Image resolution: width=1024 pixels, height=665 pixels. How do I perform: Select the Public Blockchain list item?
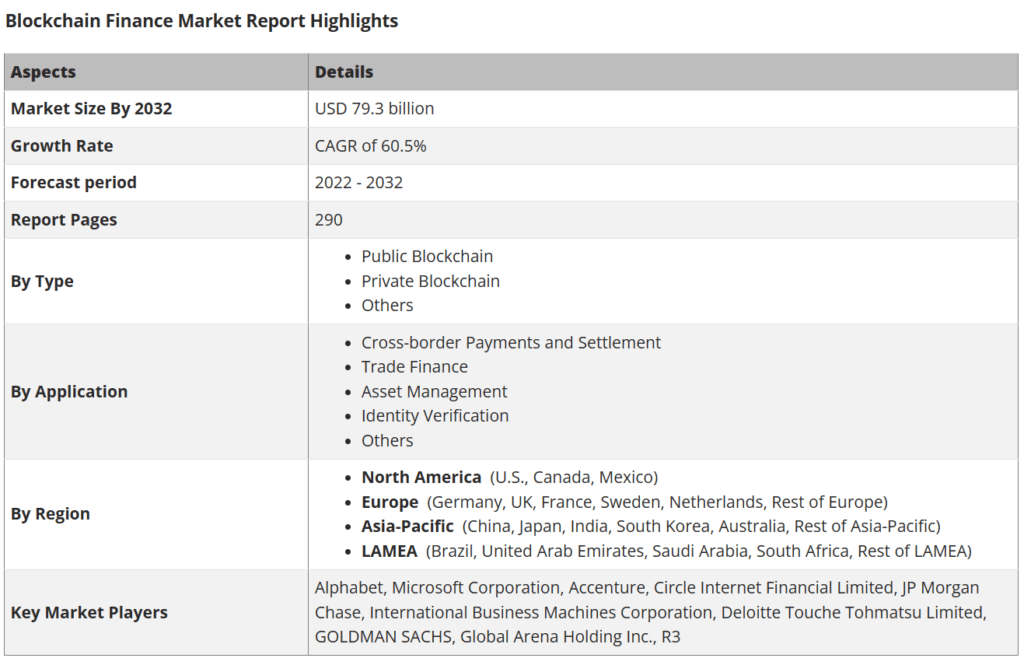427,256
